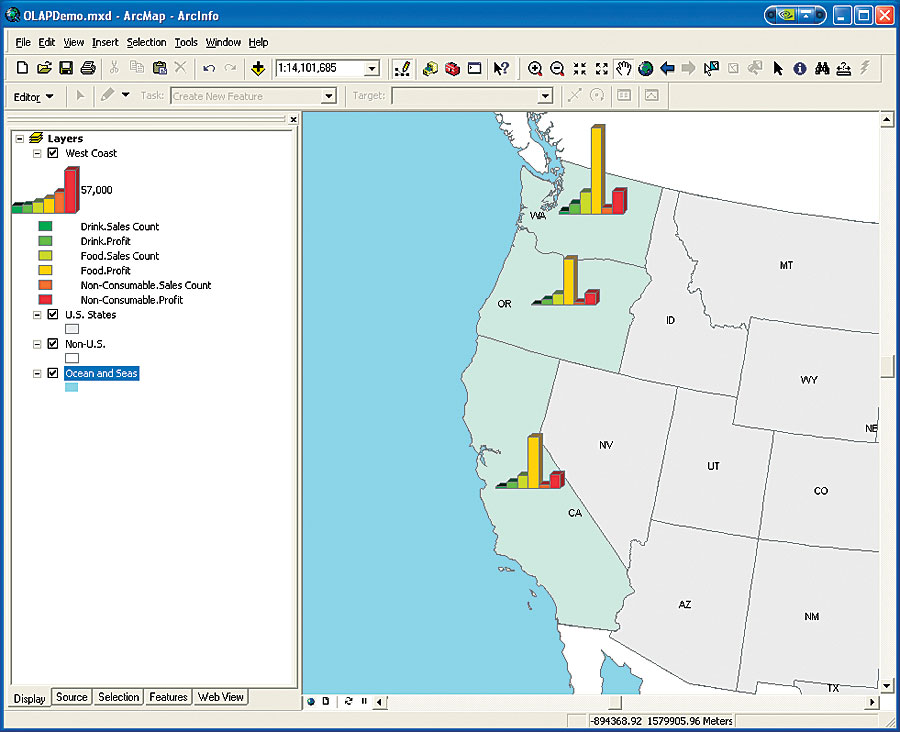Image resolution: width=900 pixels, height=732 pixels.
Task: Click the map's vertical scrollbar down arrow
Action: pos(887,685)
